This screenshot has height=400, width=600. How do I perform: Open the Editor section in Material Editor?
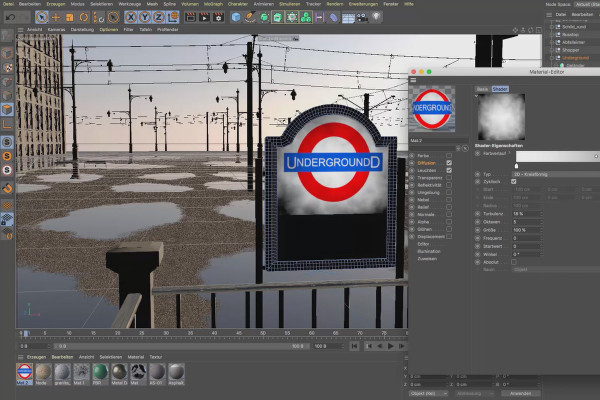[423, 244]
